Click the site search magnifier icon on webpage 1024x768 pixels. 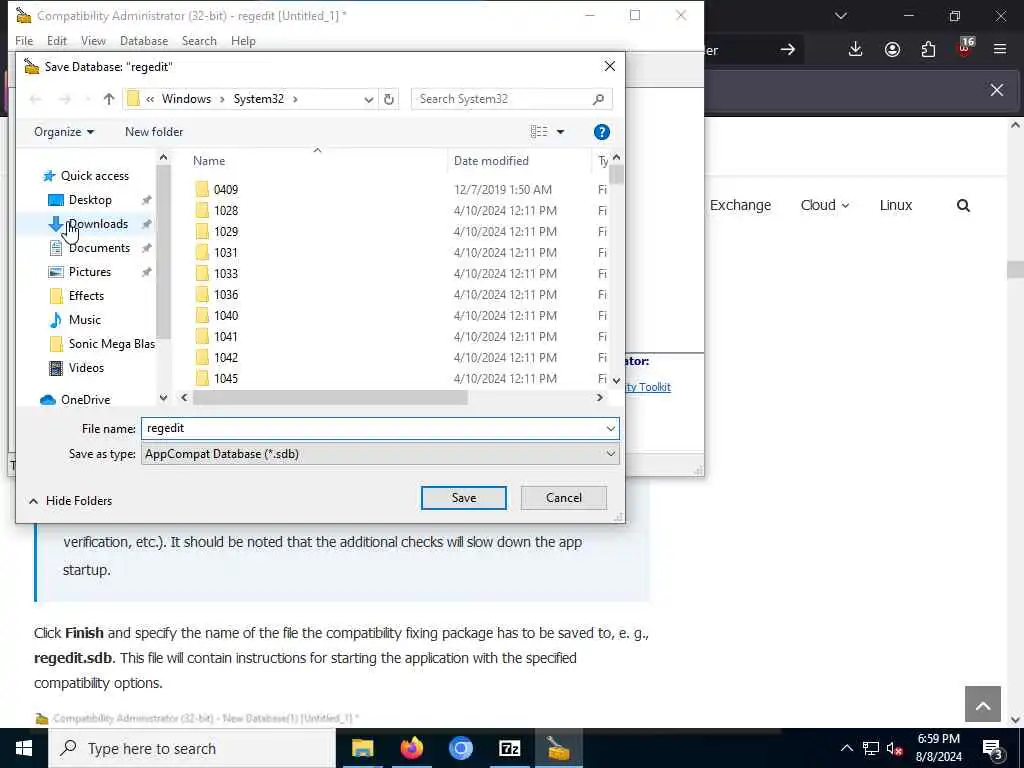click(x=963, y=206)
